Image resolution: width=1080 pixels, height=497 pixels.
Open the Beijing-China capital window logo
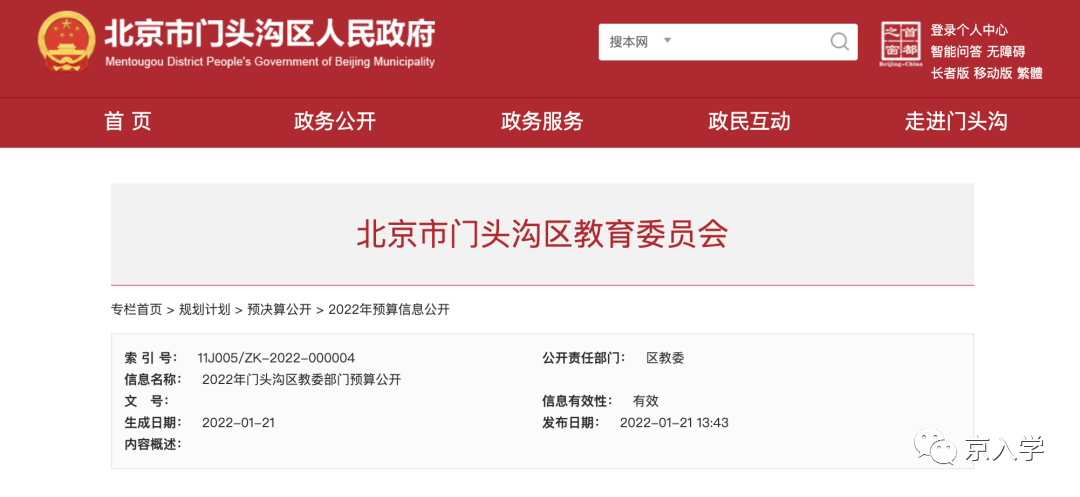pos(901,45)
